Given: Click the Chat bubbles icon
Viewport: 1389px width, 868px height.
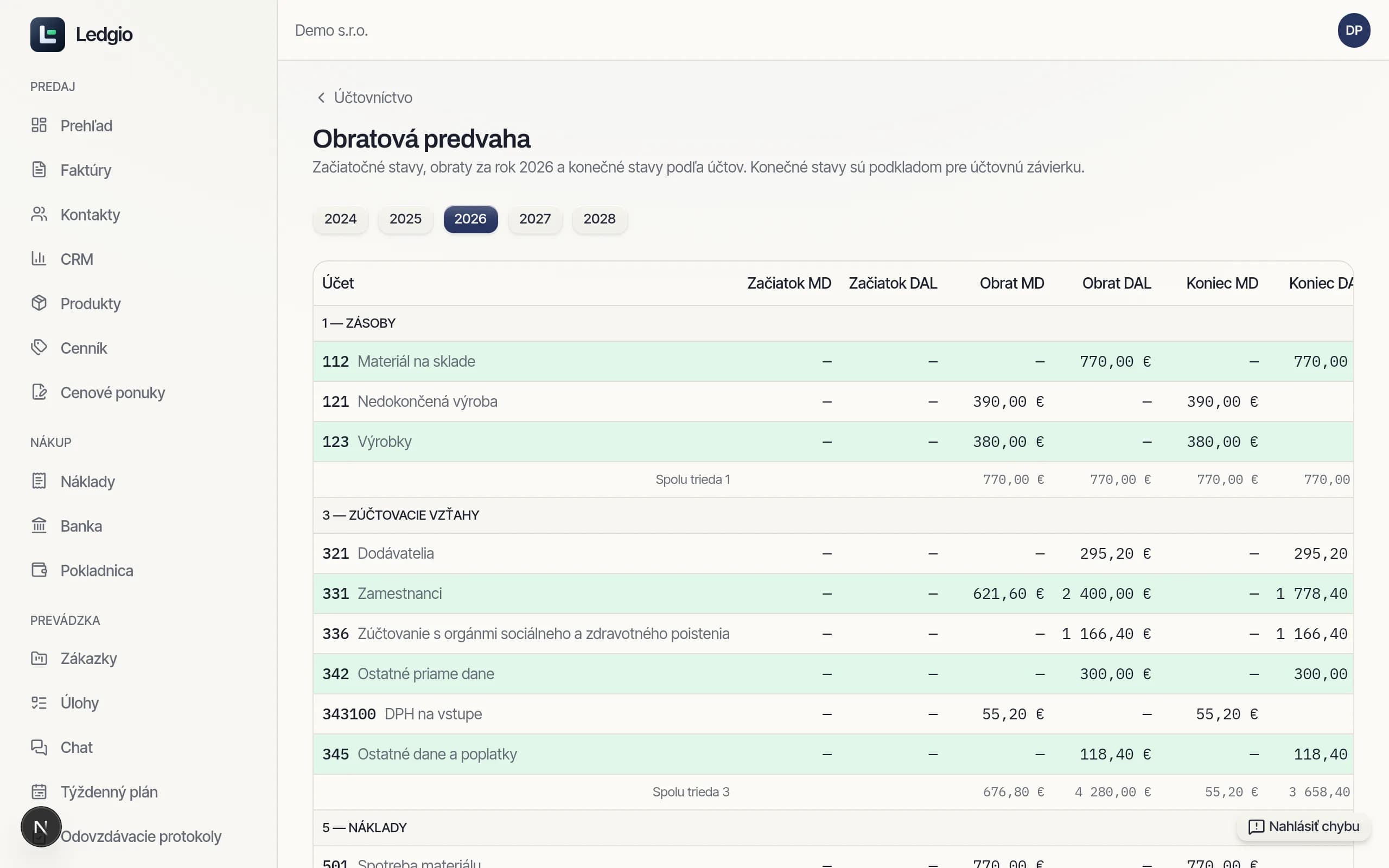Looking at the screenshot, I should pyautogui.click(x=39, y=748).
